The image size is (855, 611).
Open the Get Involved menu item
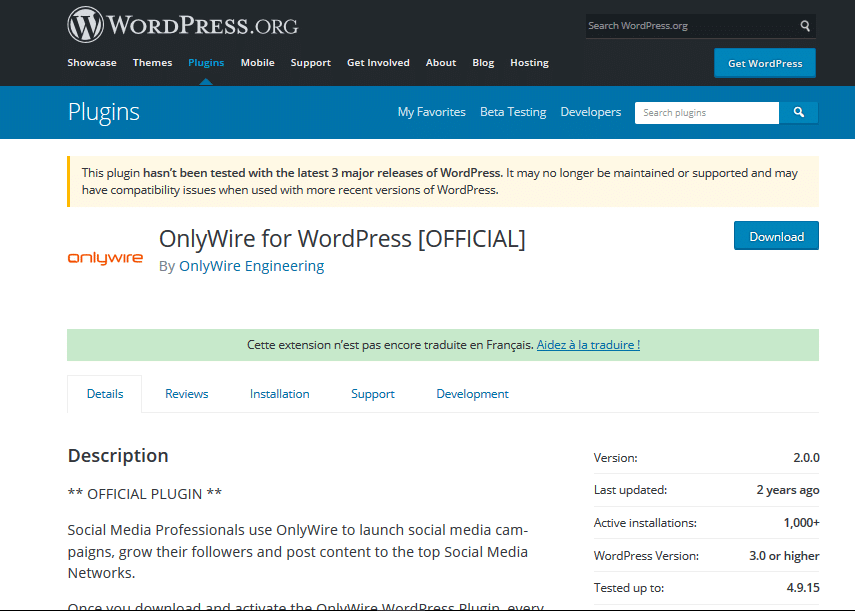click(378, 63)
